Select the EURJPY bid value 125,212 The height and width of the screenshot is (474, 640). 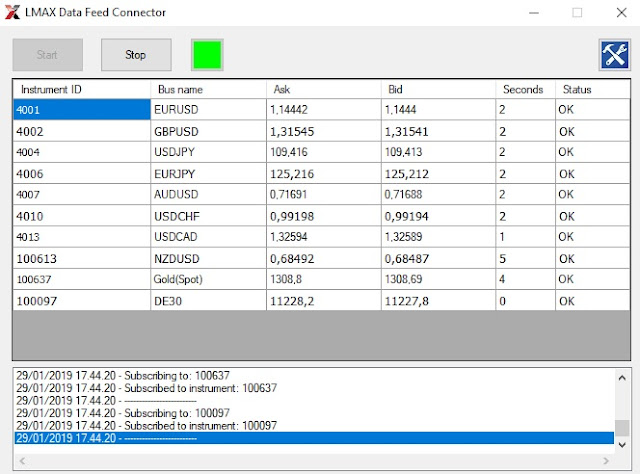(x=438, y=174)
